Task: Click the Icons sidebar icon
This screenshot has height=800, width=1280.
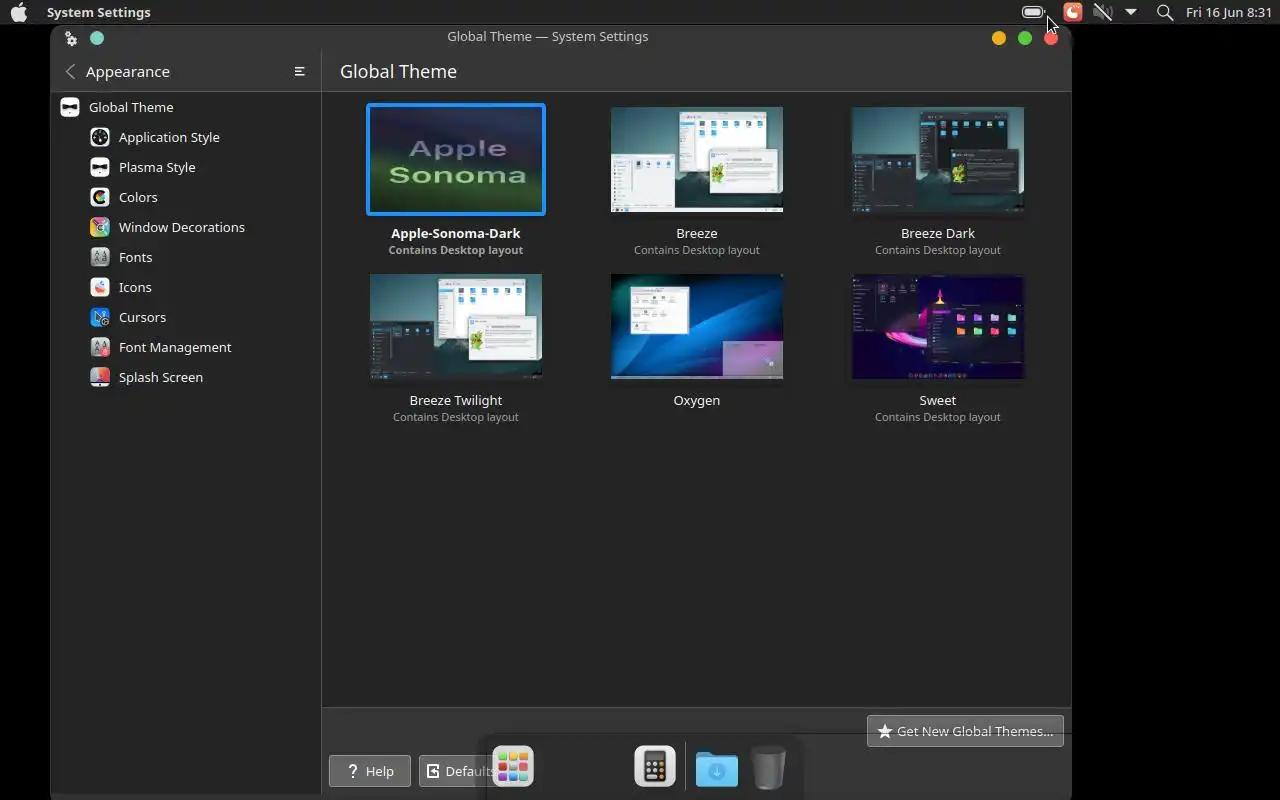Action: point(100,287)
